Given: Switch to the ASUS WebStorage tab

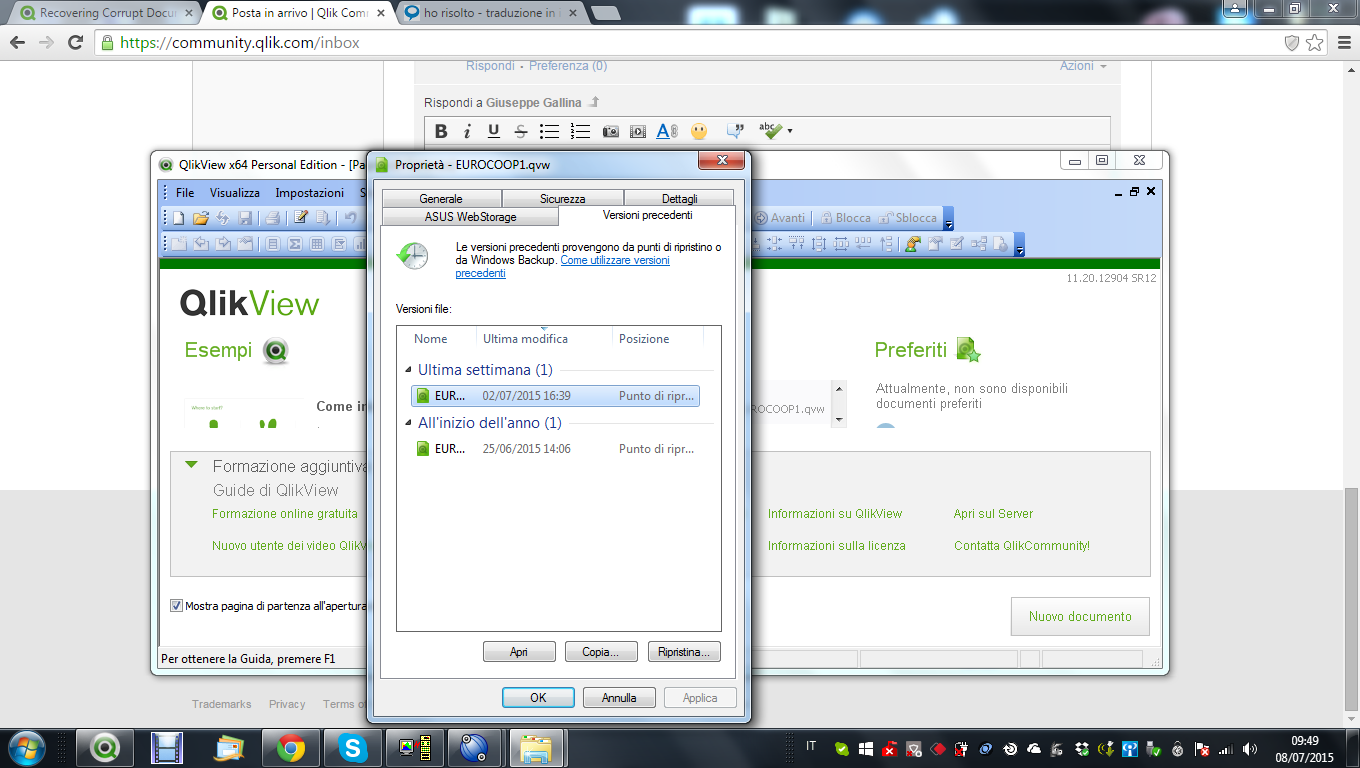Looking at the screenshot, I should click(470, 216).
